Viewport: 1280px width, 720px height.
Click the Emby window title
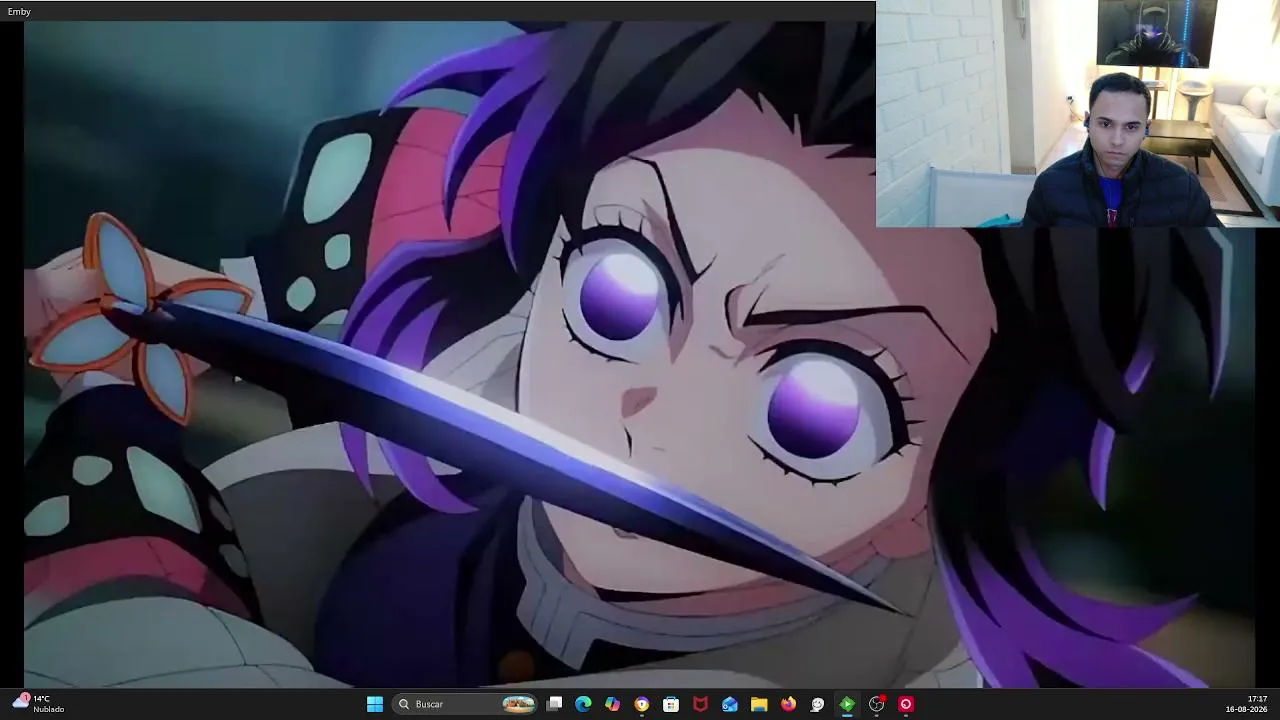point(19,11)
